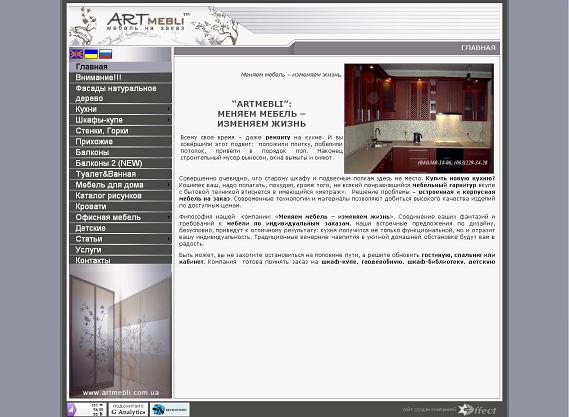Click the wardrobe banner with www.artmebli.com.ua
The width and height of the screenshot is (569, 417).
[x=120, y=331]
